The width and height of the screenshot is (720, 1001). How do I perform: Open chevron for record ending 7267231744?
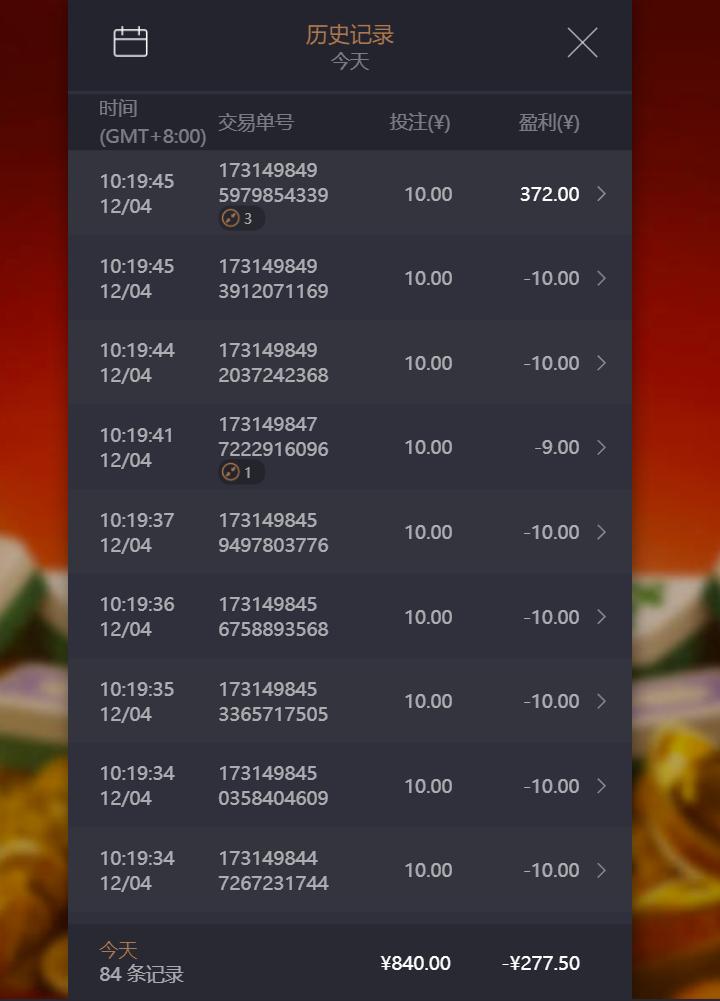[601, 870]
